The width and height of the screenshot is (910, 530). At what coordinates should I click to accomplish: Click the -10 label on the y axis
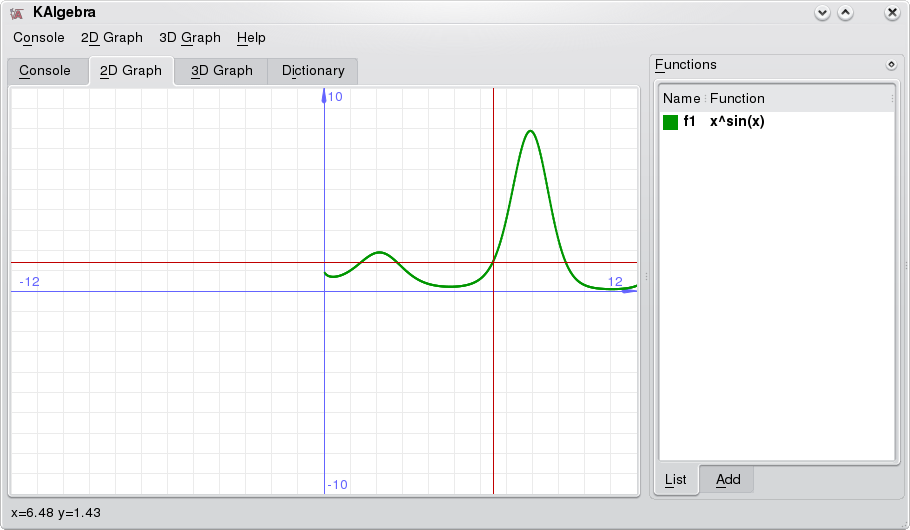[337, 485]
